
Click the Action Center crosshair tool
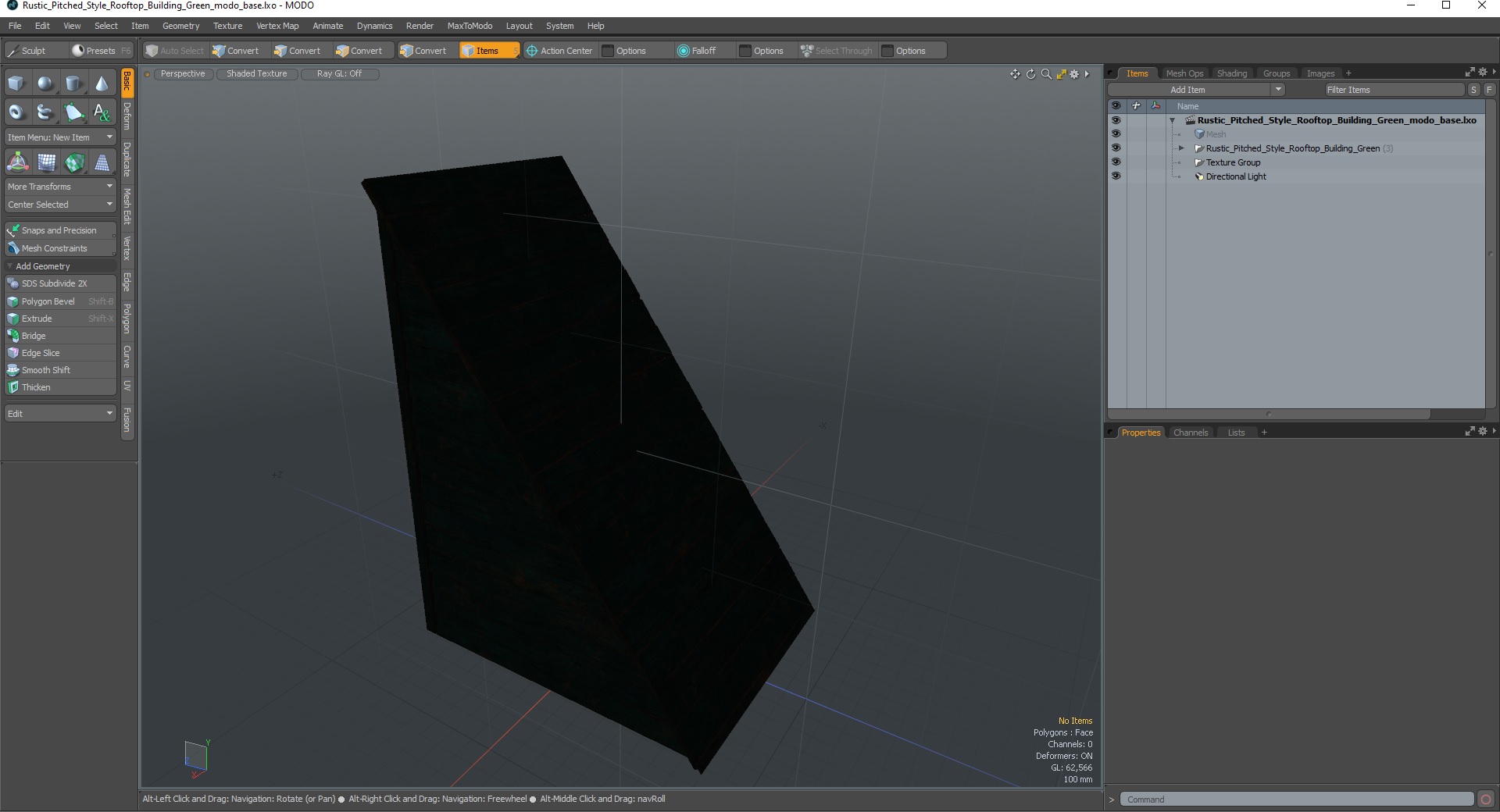(559, 51)
